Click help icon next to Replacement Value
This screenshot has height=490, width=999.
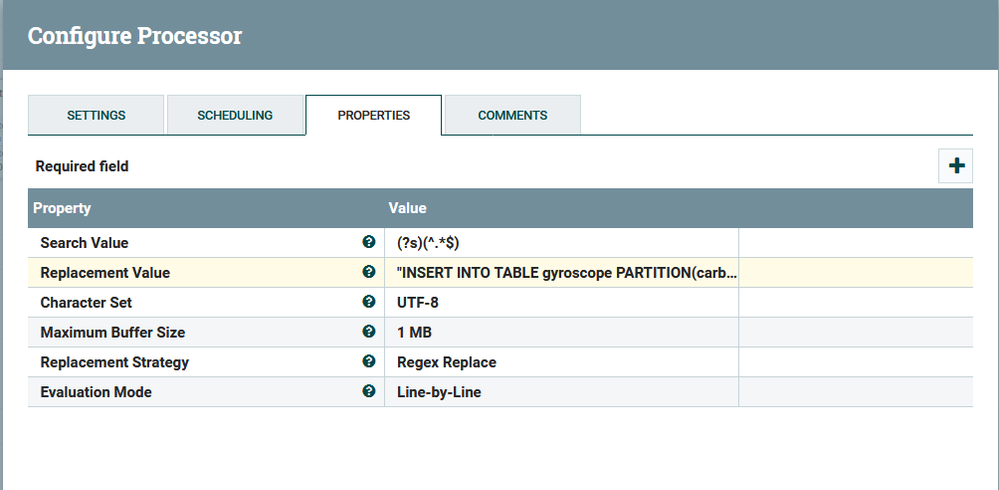(x=369, y=272)
